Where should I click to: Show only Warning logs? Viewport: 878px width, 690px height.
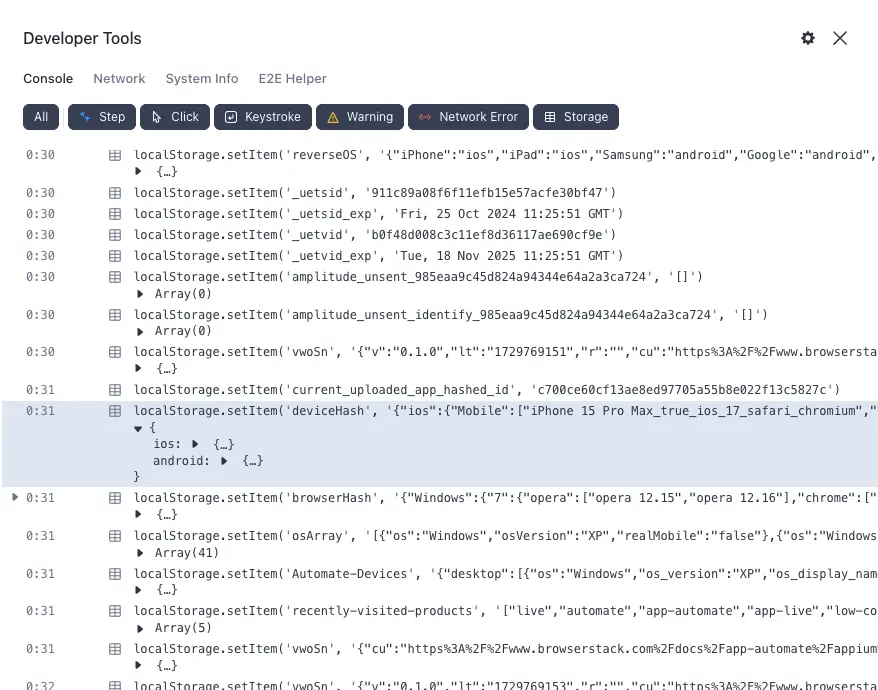coord(360,117)
